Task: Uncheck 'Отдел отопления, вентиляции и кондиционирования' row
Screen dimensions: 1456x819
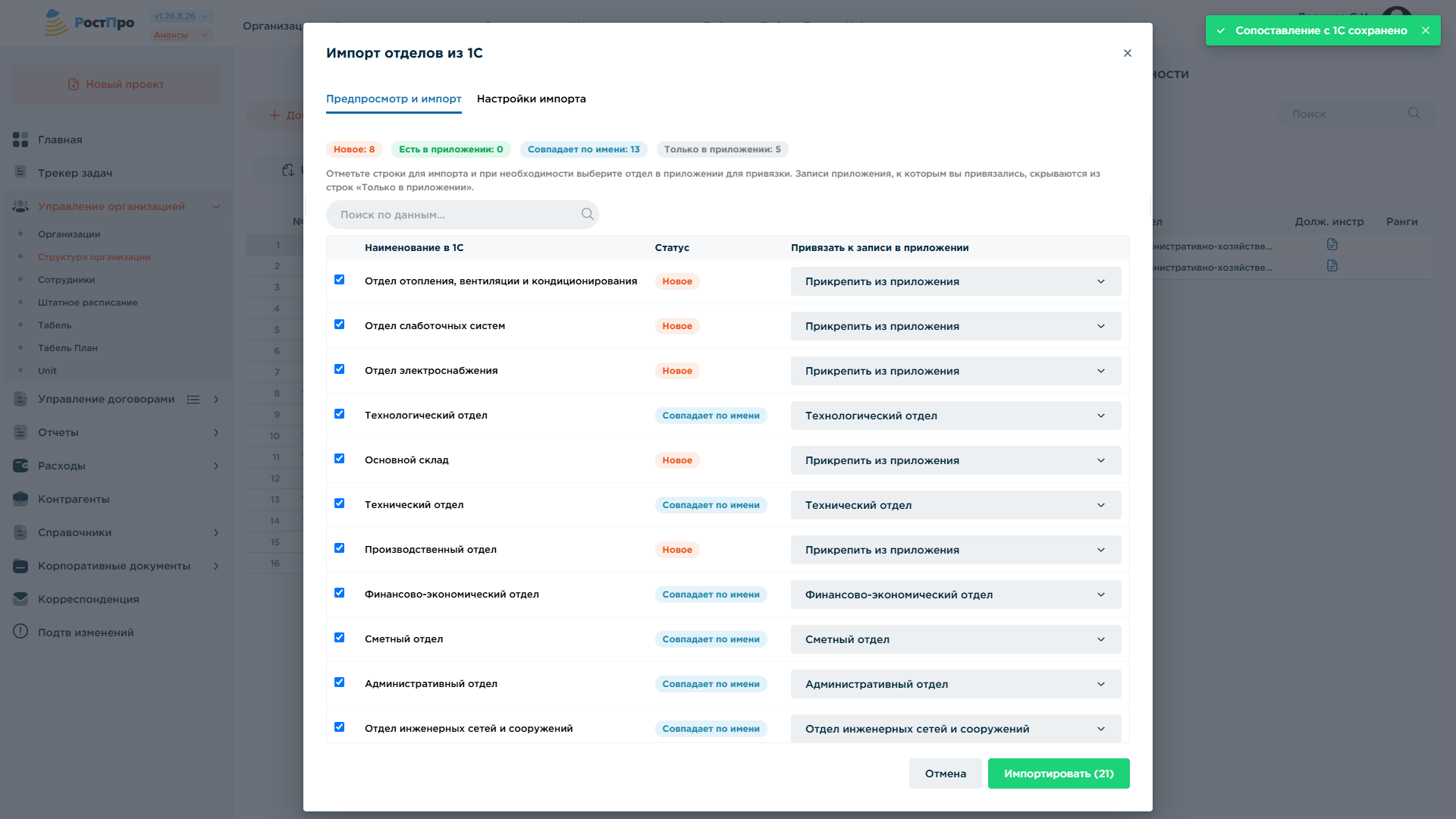Action: coord(340,280)
